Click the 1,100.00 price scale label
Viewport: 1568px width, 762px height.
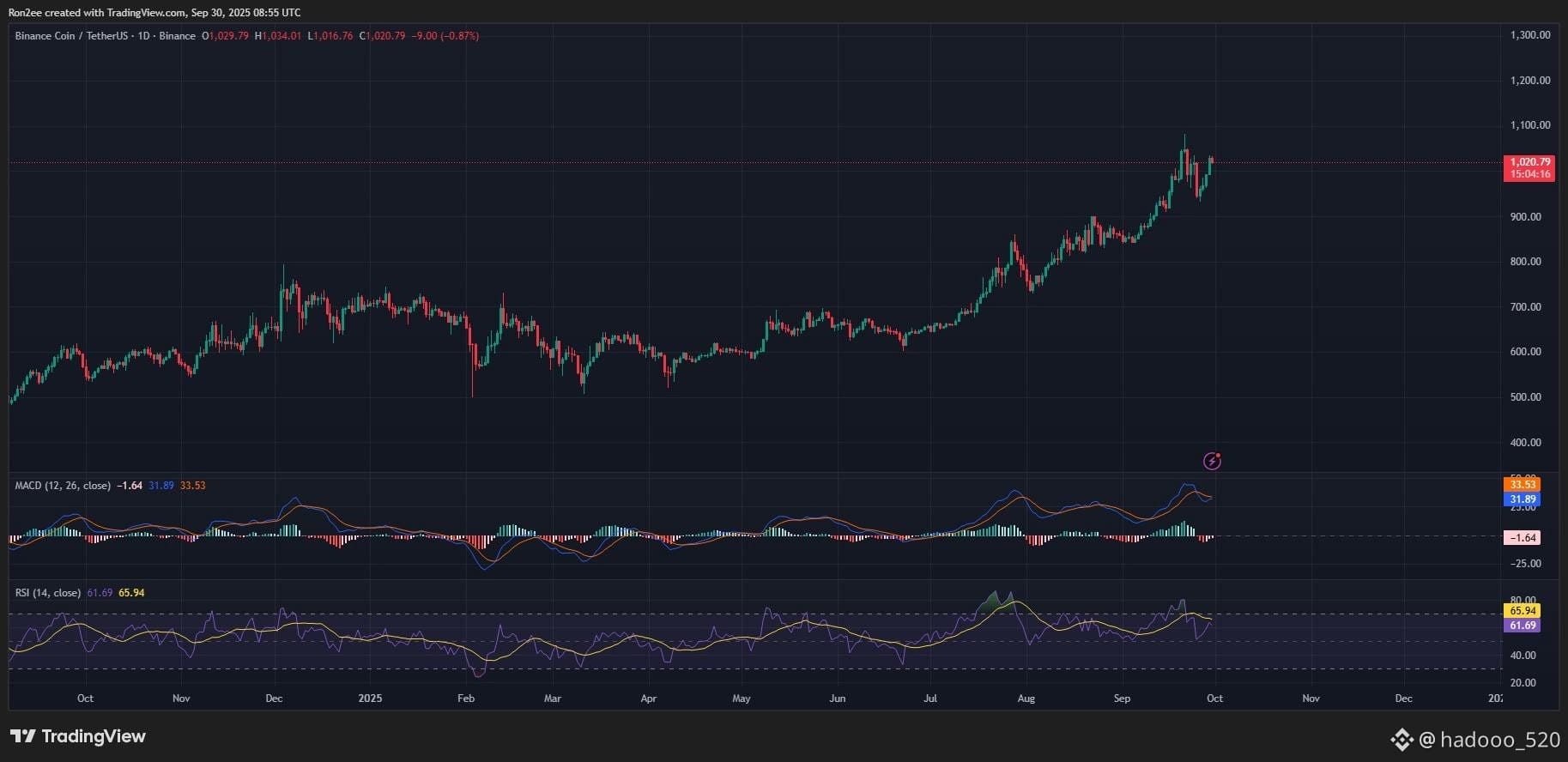[x=1530, y=125]
